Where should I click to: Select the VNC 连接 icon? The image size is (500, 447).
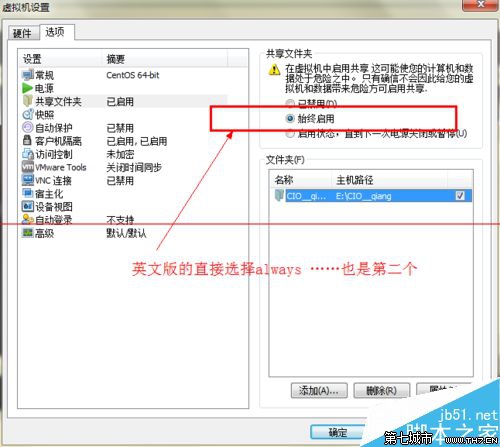point(27,180)
